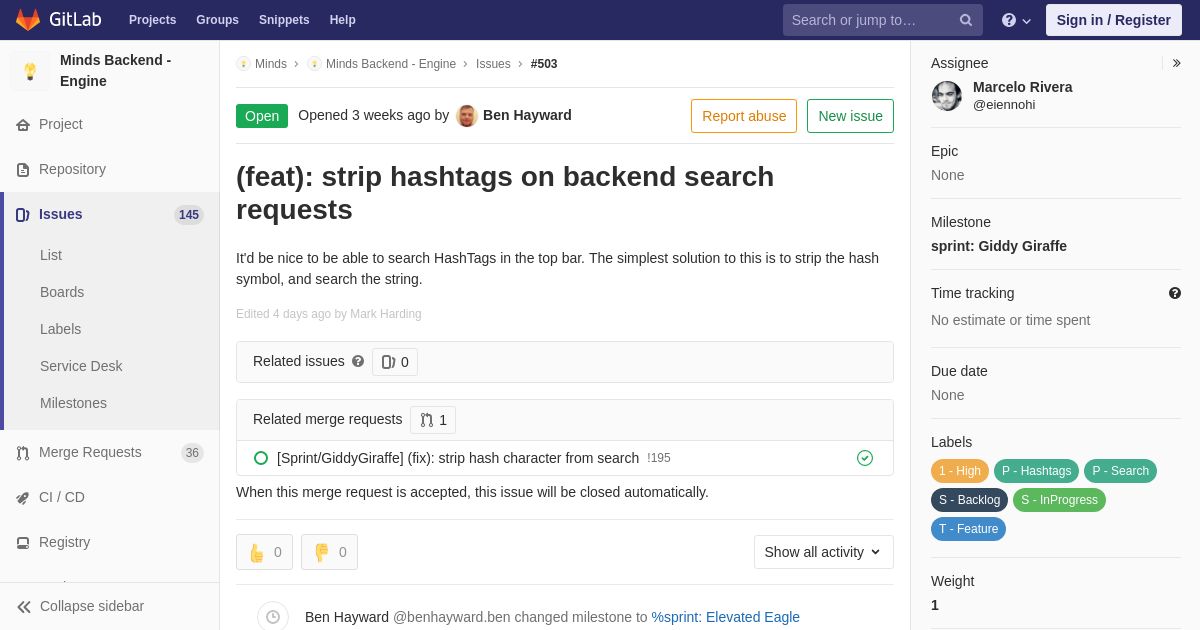Click the Issues icon in sidebar

(23, 215)
